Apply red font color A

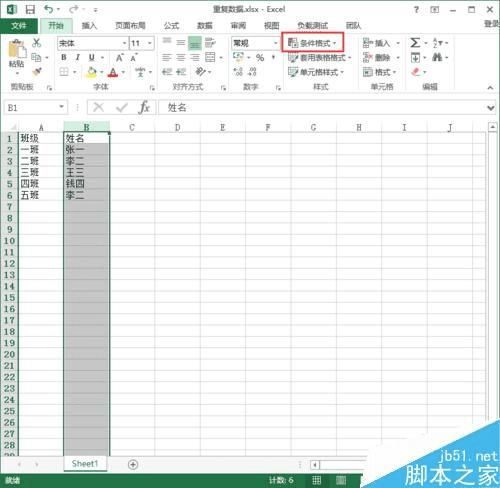[x=113, y=72]
